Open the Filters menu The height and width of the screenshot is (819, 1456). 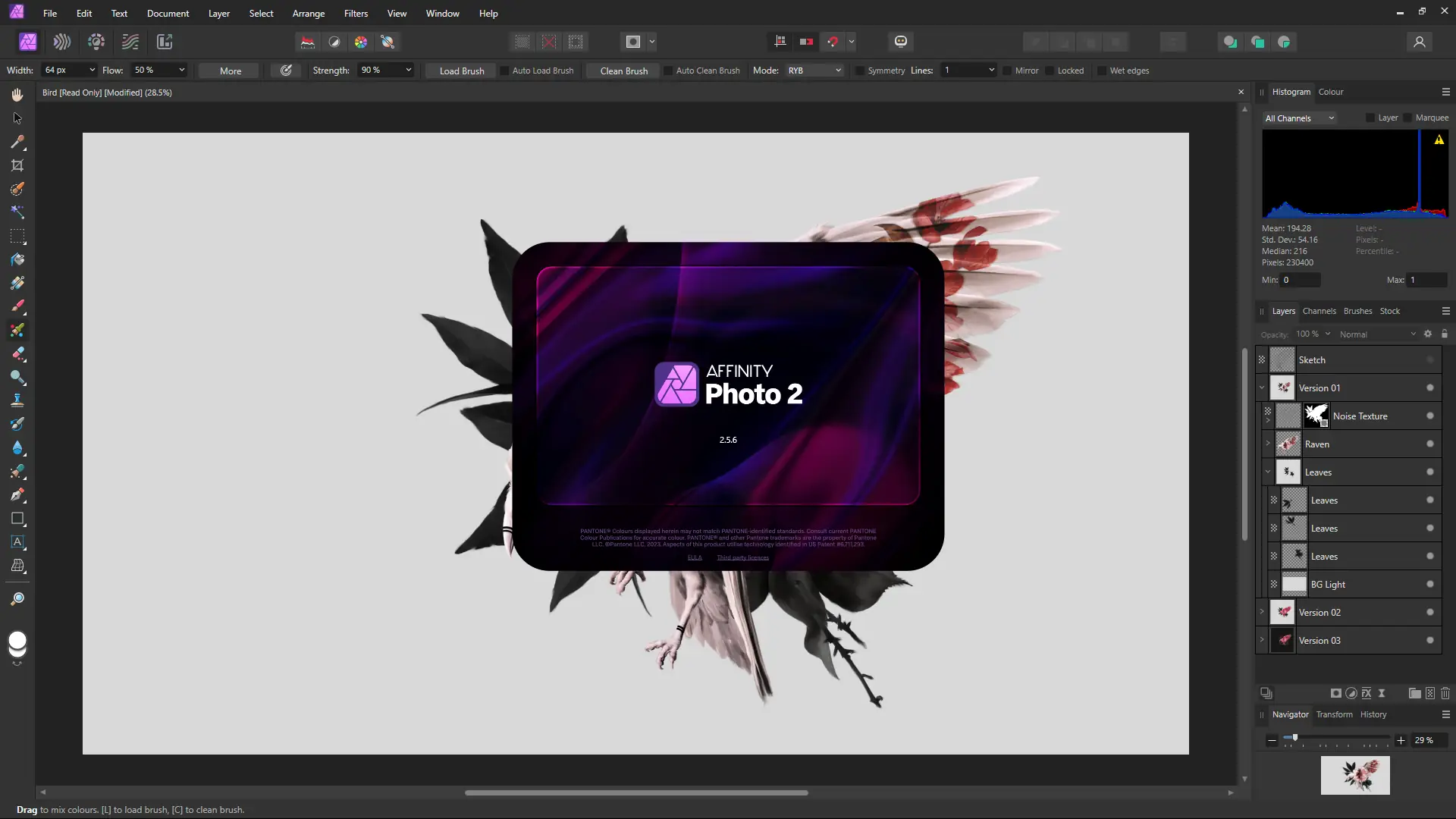pyautogui.click(x=356, y=14)
